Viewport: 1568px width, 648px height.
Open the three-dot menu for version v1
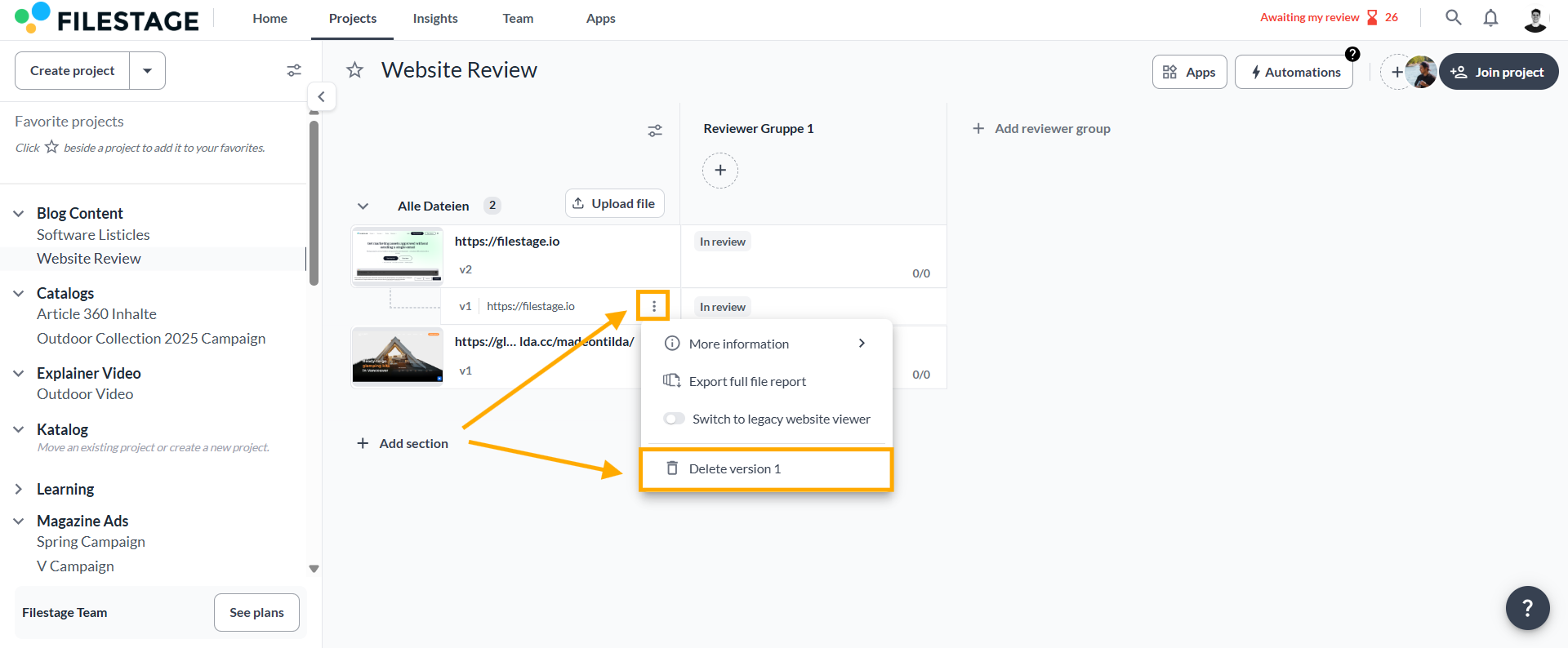(653, 306)
